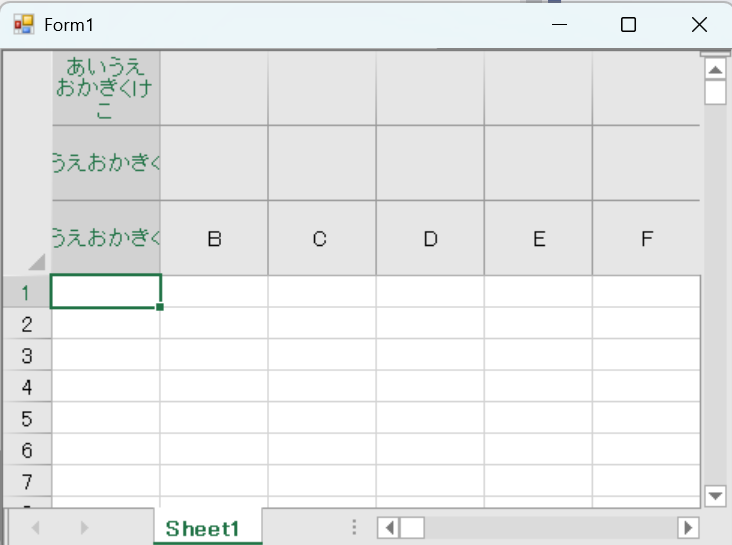Click the horizontal scrollbar thumb
Viewport: 732px width, 545px height.
(x=412, y=528)
